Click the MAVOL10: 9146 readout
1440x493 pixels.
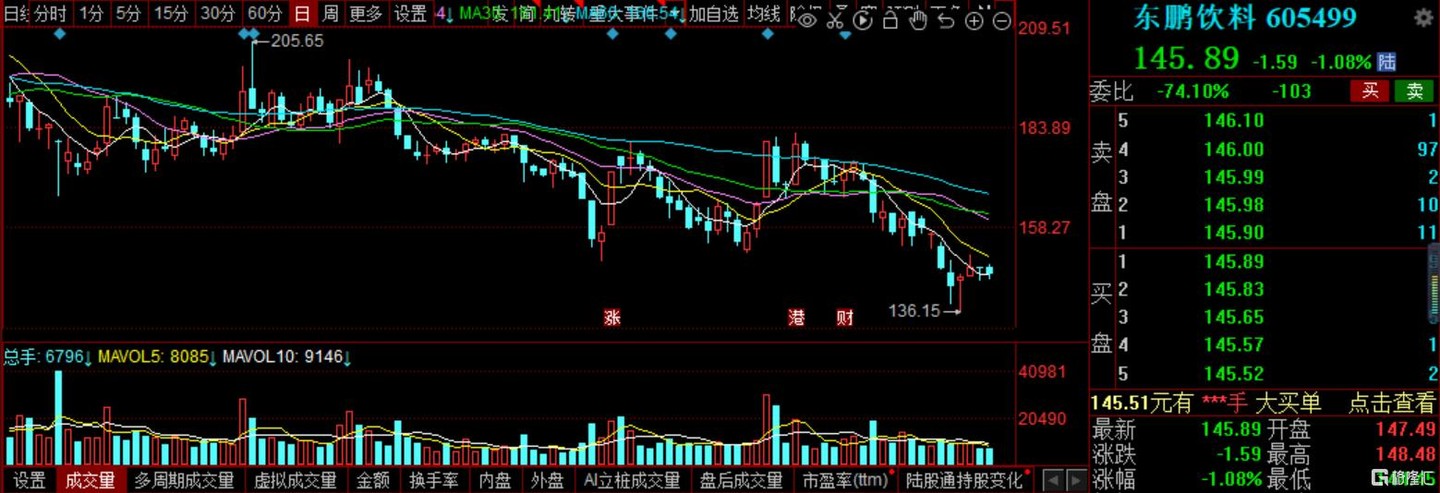pos(286,357)
